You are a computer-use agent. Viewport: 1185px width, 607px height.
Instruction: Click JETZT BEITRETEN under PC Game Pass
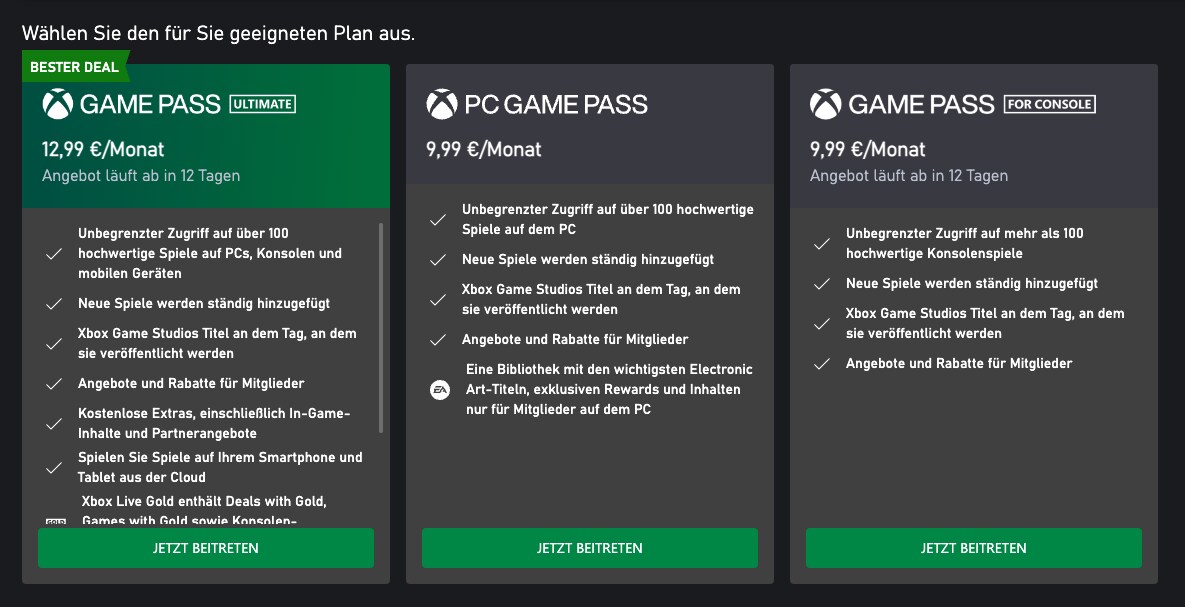coord(589,548)
